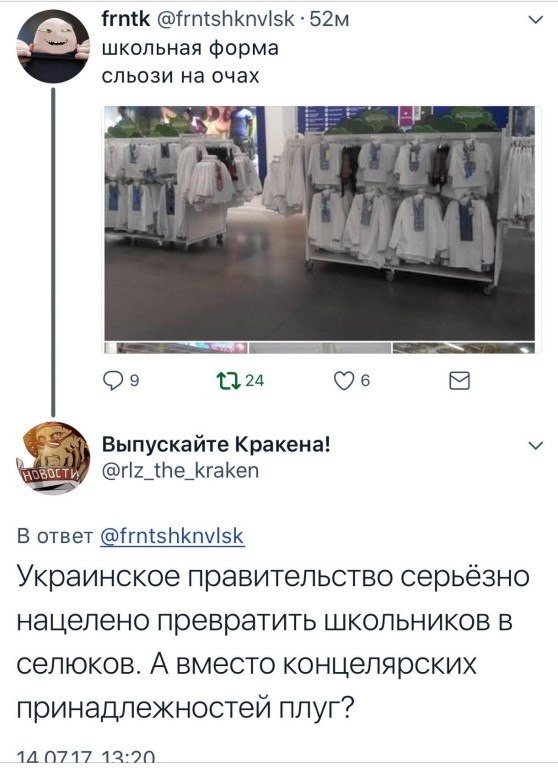Open the embroidered shirts store photo
The width and height of the screenshot is (558, 768).
(319, 223)
